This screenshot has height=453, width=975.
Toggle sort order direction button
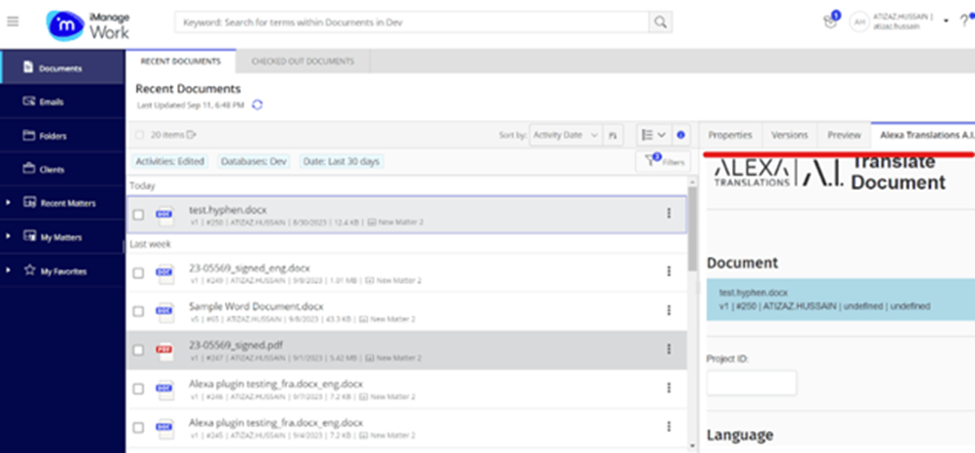point(612,135)
